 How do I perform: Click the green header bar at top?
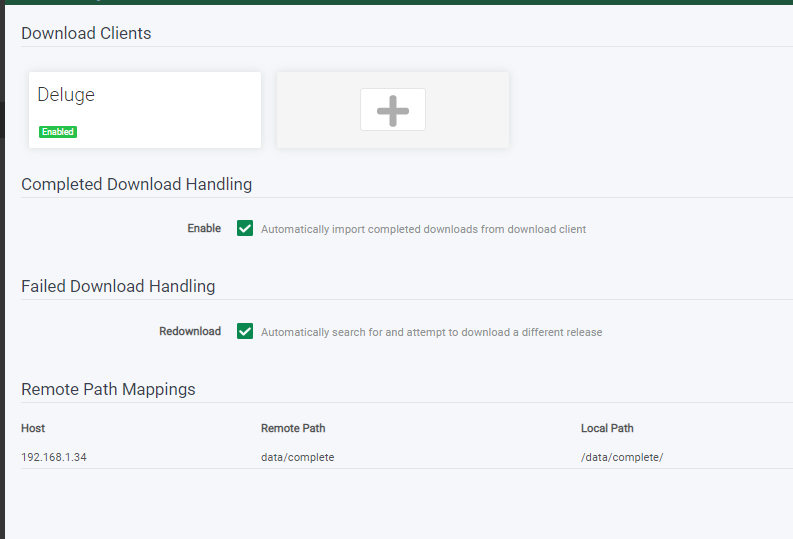(399, 2)
